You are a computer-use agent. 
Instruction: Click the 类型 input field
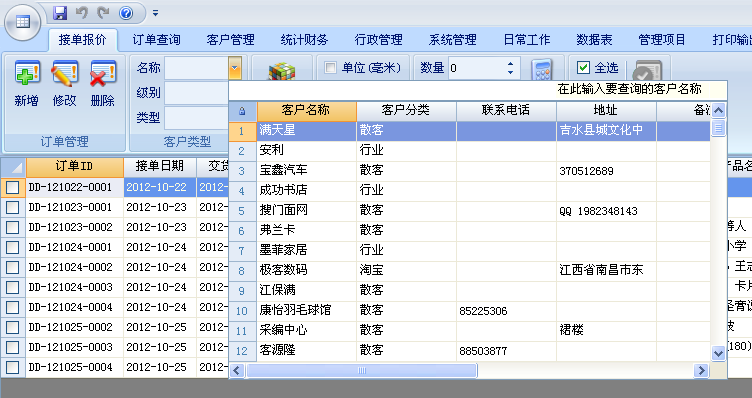tap(197, 117)
